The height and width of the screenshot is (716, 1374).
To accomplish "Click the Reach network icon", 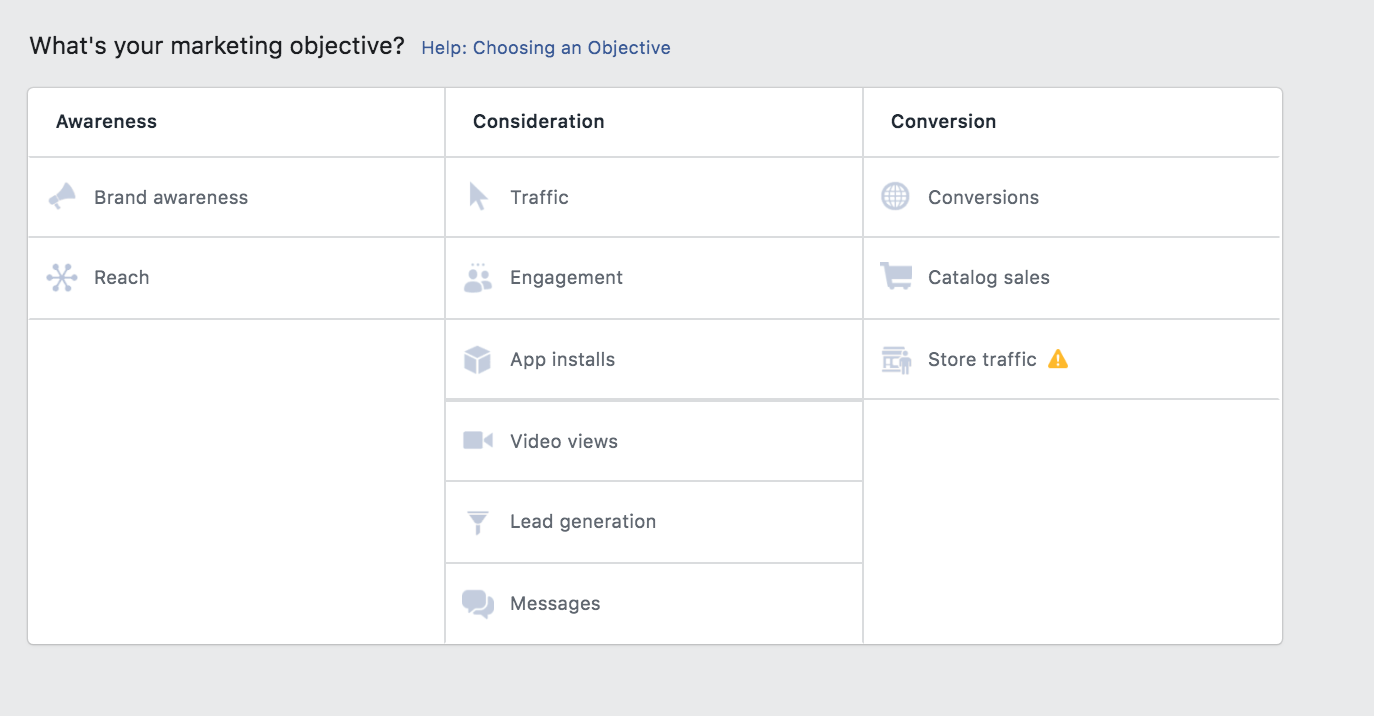I will click(x=62, y=278).
